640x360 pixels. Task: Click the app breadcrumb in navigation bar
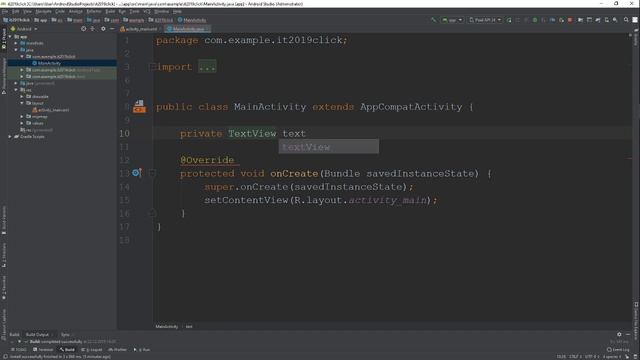click(x=41, y=20)
